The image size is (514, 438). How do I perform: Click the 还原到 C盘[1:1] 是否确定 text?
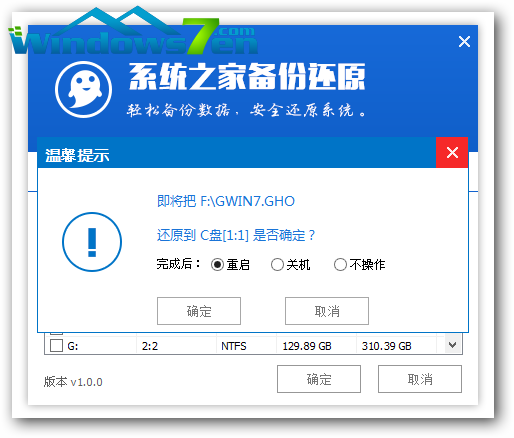tap(236, 235)
